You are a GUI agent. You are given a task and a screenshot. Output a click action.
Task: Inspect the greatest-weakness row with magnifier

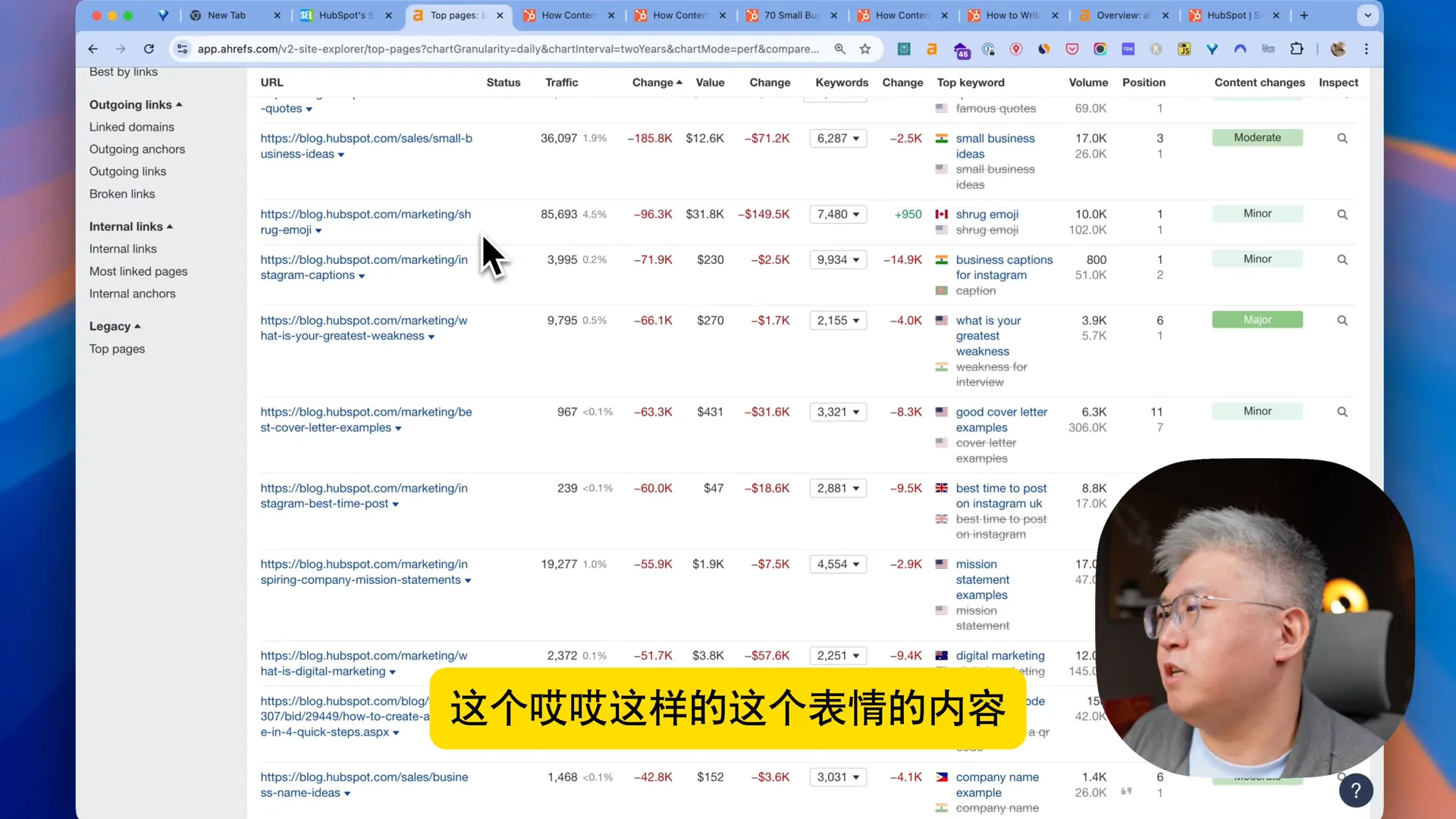1342,320
